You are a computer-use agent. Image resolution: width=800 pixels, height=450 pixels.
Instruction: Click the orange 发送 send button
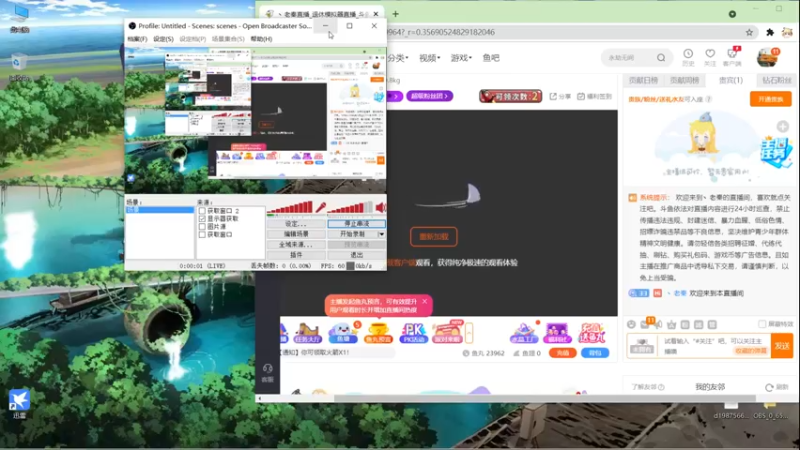(x=782, y=346)
